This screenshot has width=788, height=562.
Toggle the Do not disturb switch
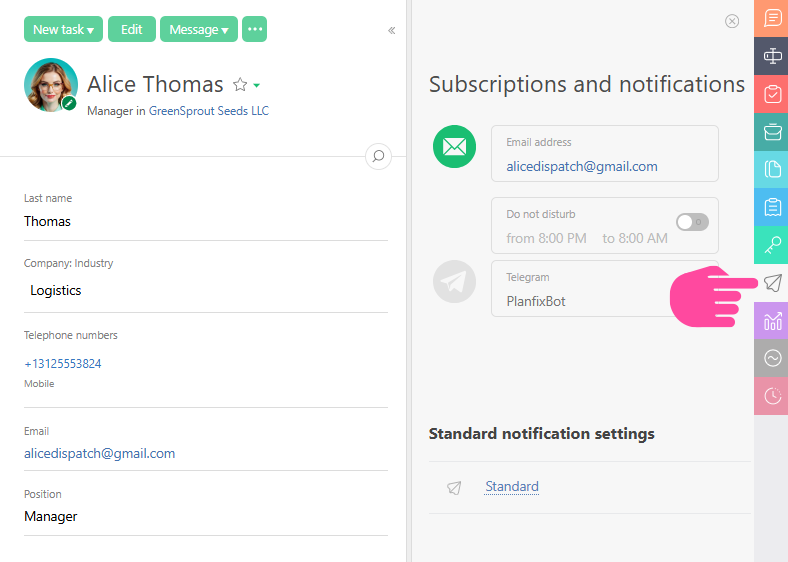click(692, 222)
